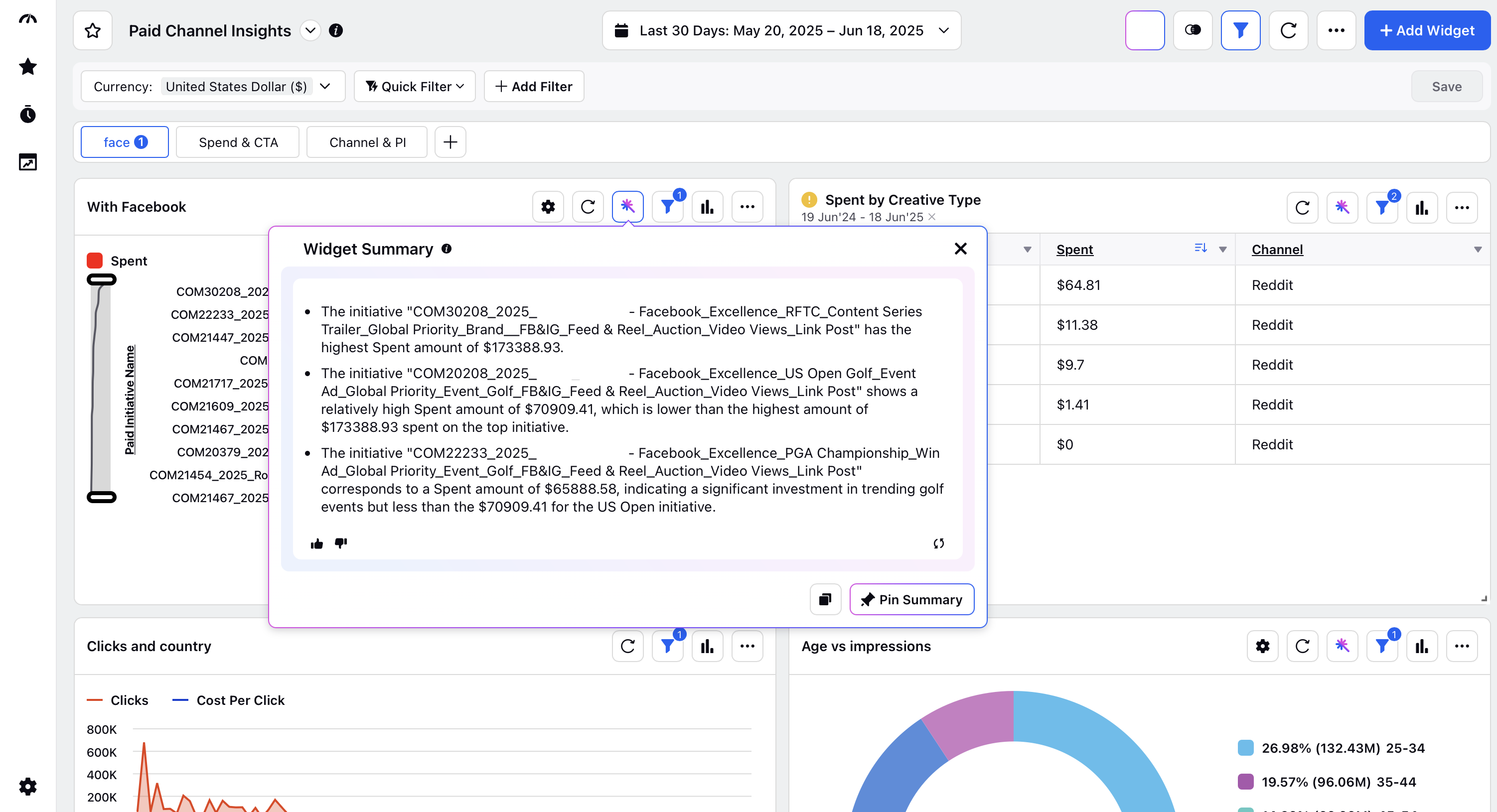Give thumbs down to the summary

tap(340, 543)
